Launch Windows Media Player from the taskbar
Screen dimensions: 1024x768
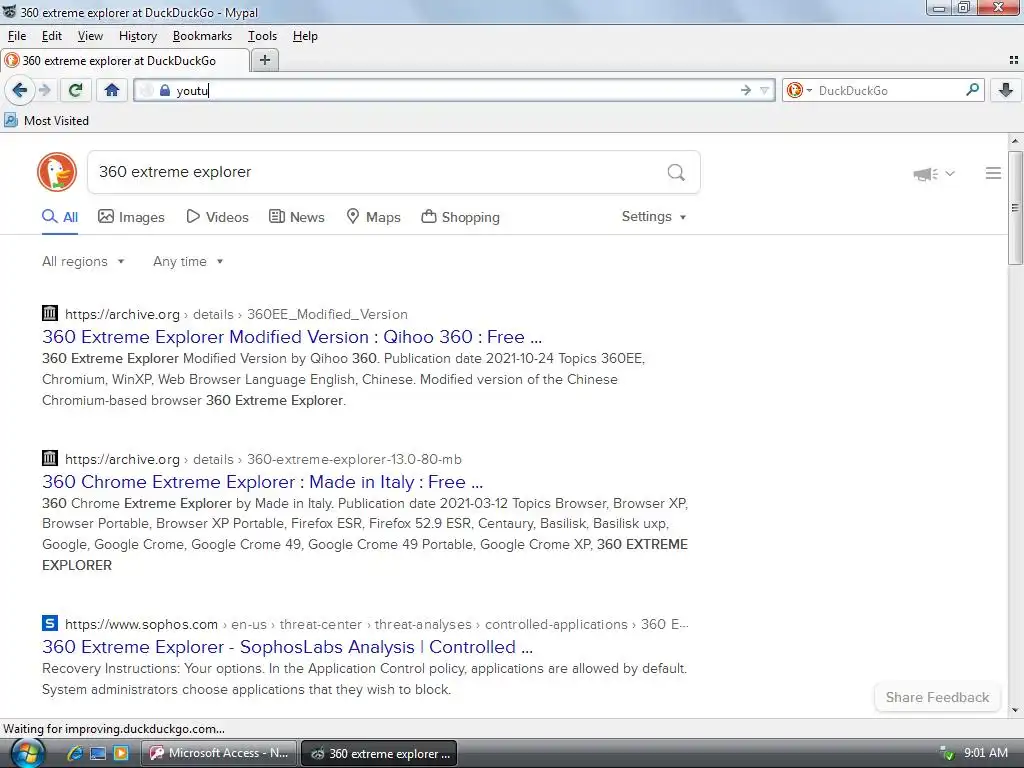121,753
